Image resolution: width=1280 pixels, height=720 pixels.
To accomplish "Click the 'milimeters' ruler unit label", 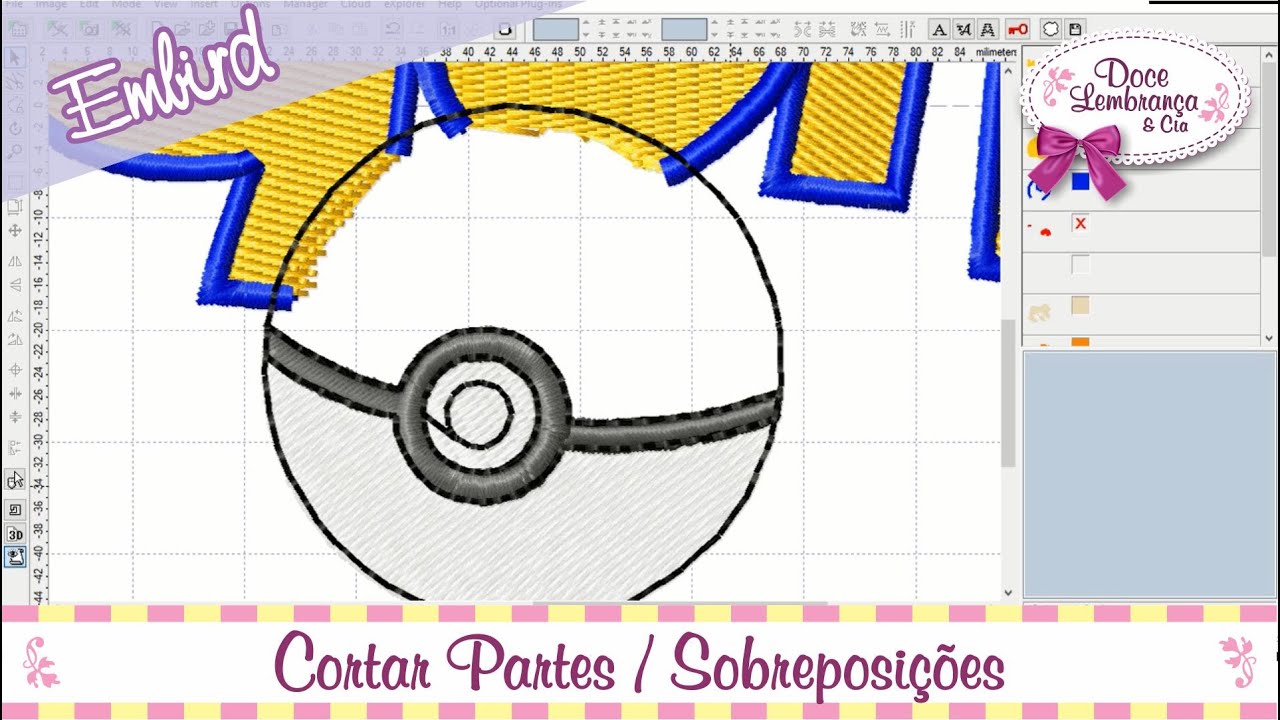I will coord(995,52).
